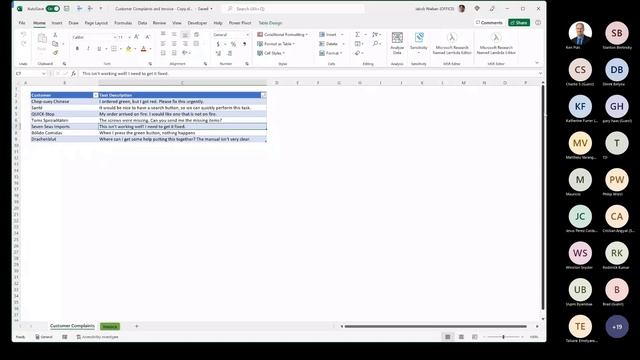
Task: Click the AutoSum sigma icon
Action: 358,35
